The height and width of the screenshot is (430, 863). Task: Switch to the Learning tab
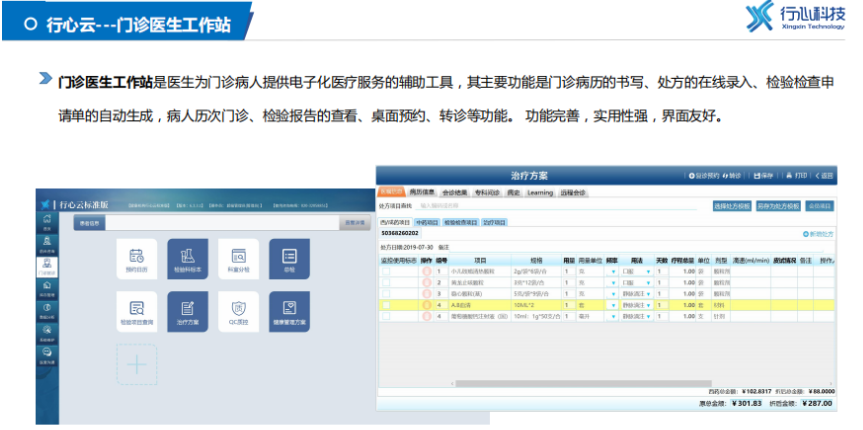(540, 193)
